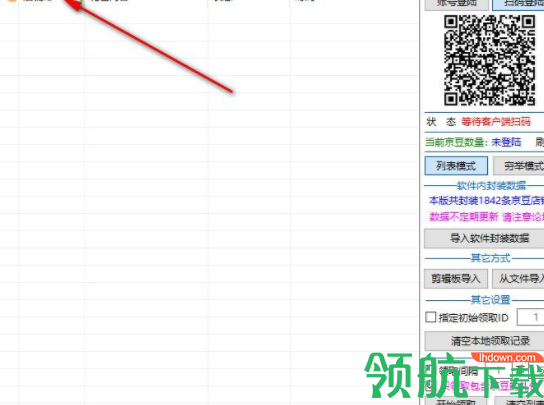Image resolution: width=544 pixels, height=405 pixels.
Task: Click 等待客户端扫码 status text
Action: 496,122
